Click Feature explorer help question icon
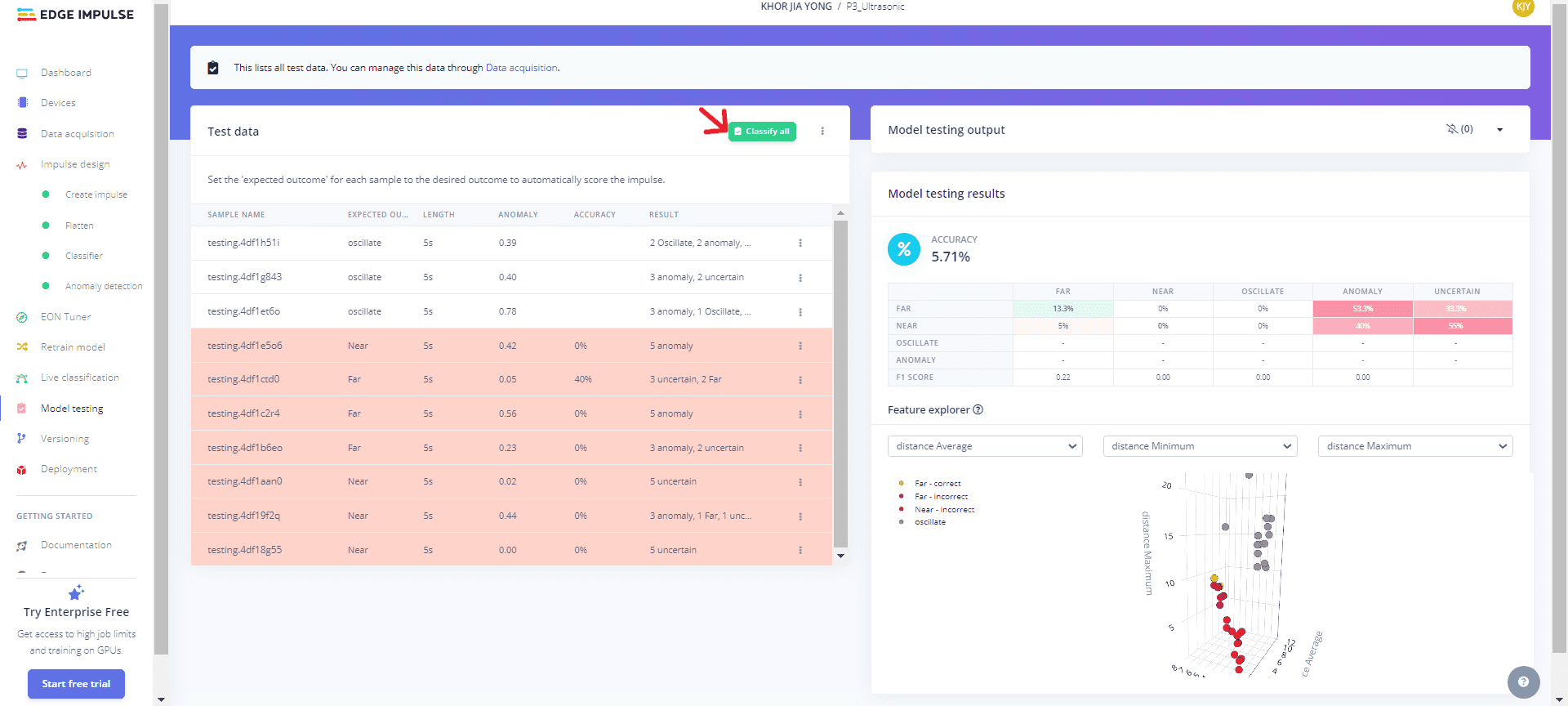 pos(978,410)
